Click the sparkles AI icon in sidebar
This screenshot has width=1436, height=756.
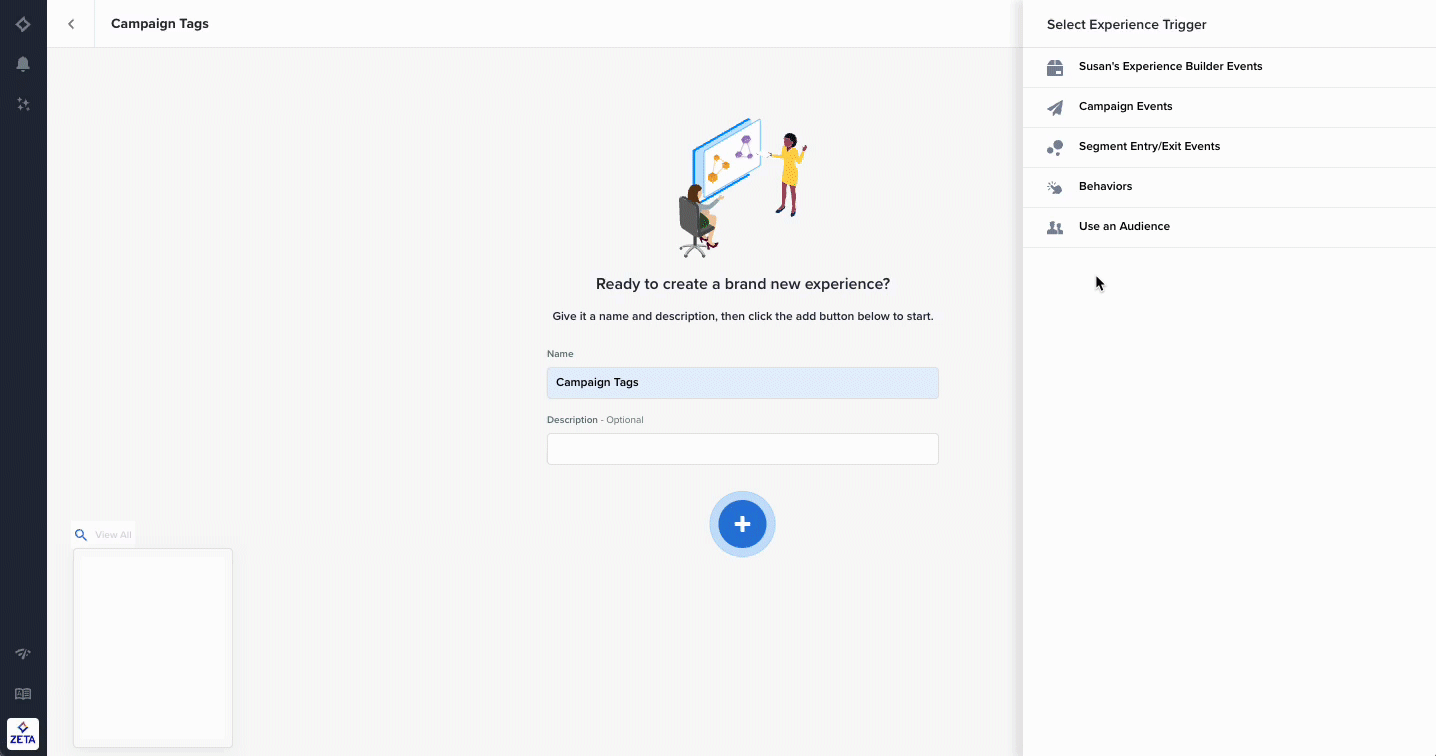(x=23, y=104)
